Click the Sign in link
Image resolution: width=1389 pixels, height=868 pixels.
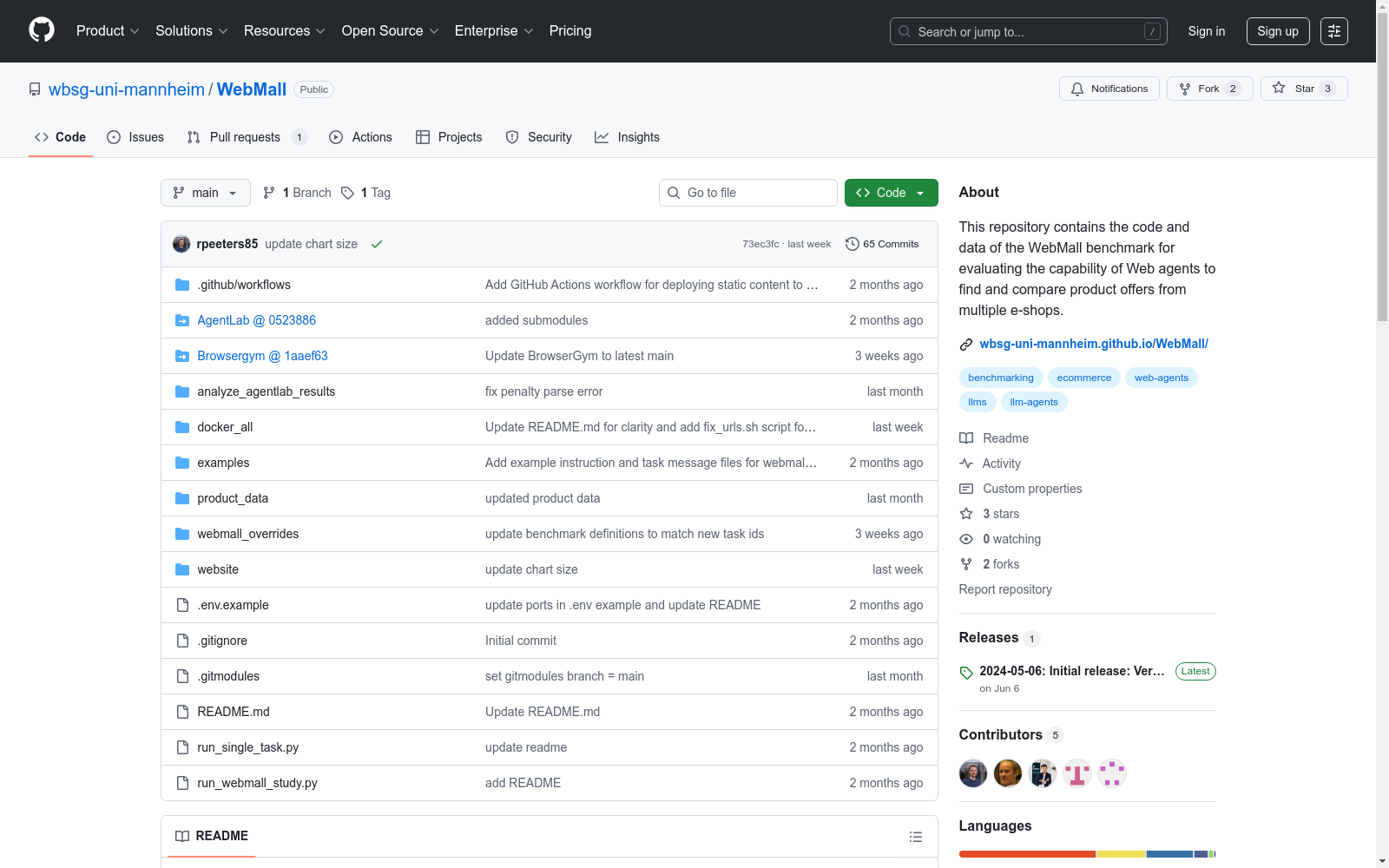coord(1207,31)
